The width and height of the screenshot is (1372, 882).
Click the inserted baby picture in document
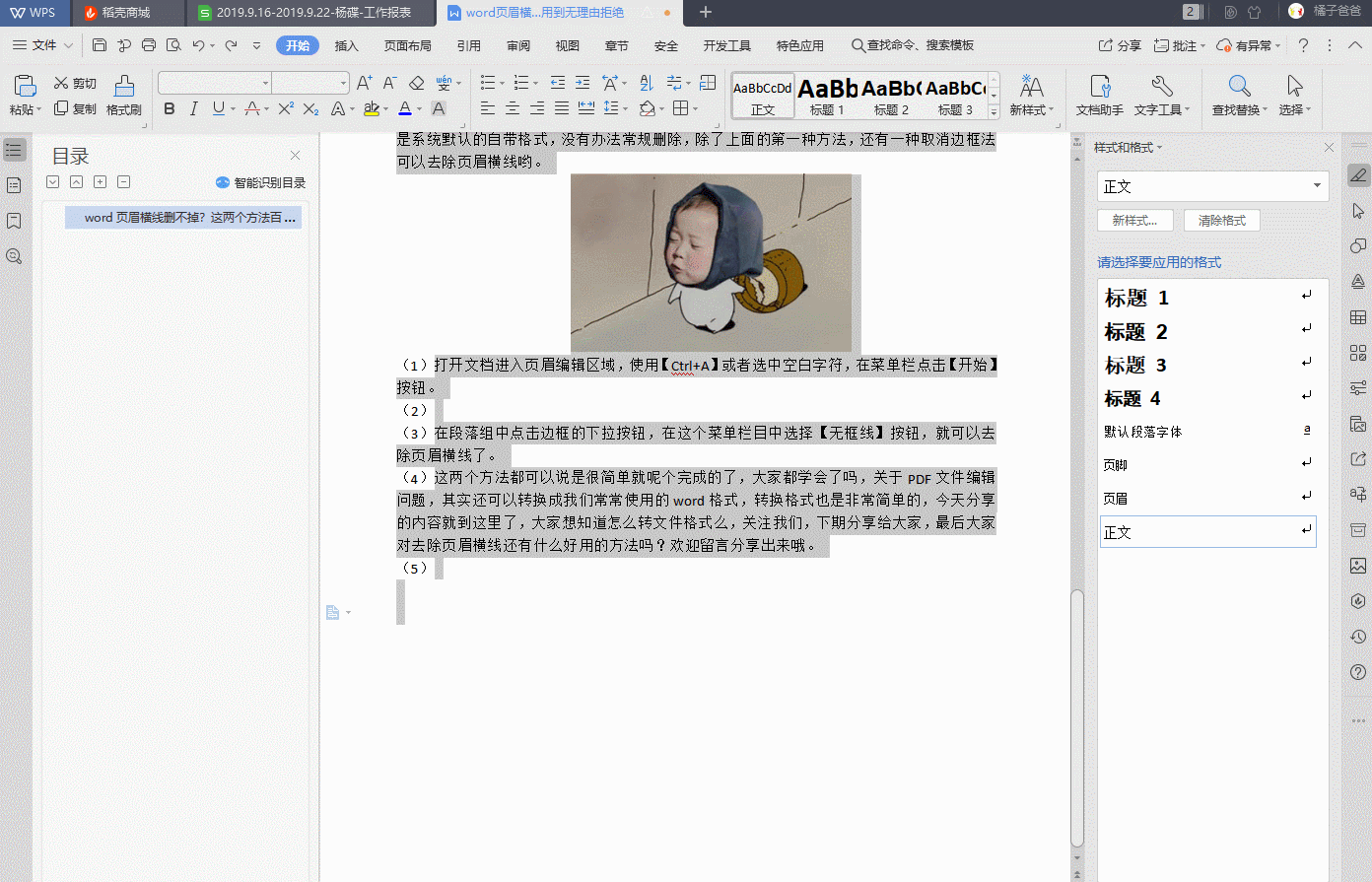[711, 263]
